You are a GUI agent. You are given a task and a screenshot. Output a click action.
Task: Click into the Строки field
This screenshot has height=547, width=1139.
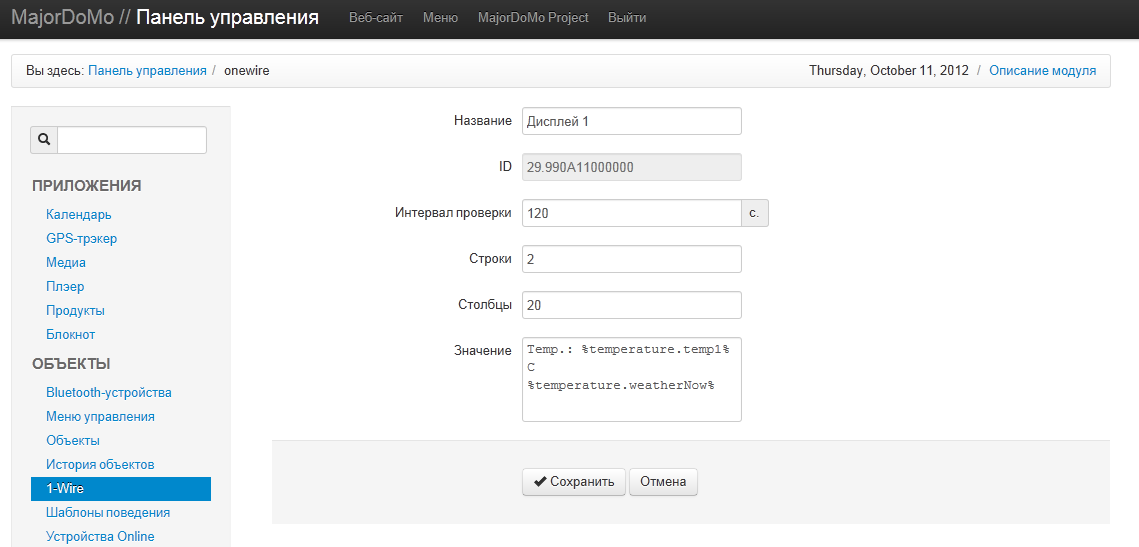[631, 259]
